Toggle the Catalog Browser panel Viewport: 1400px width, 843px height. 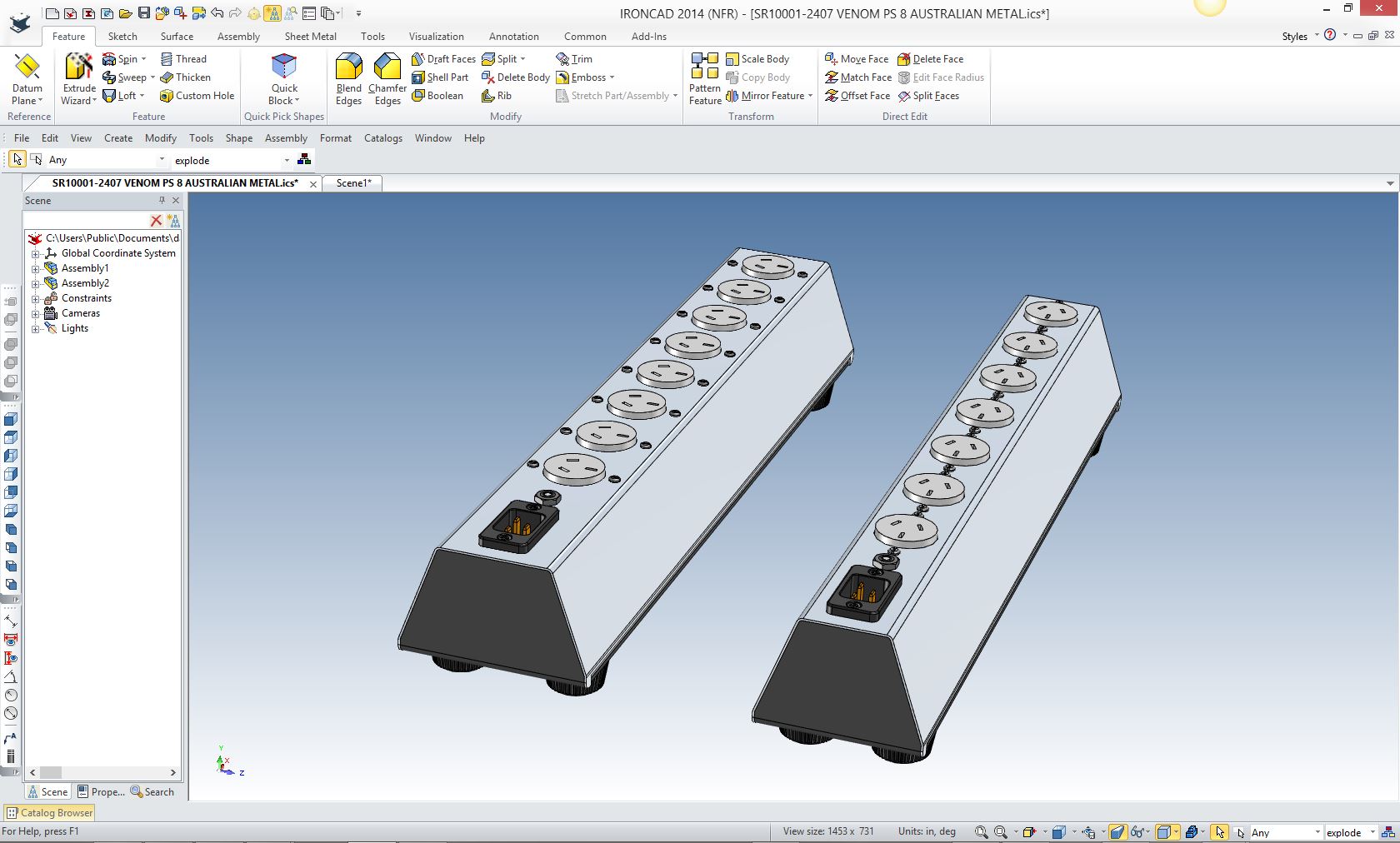(50, 813)
